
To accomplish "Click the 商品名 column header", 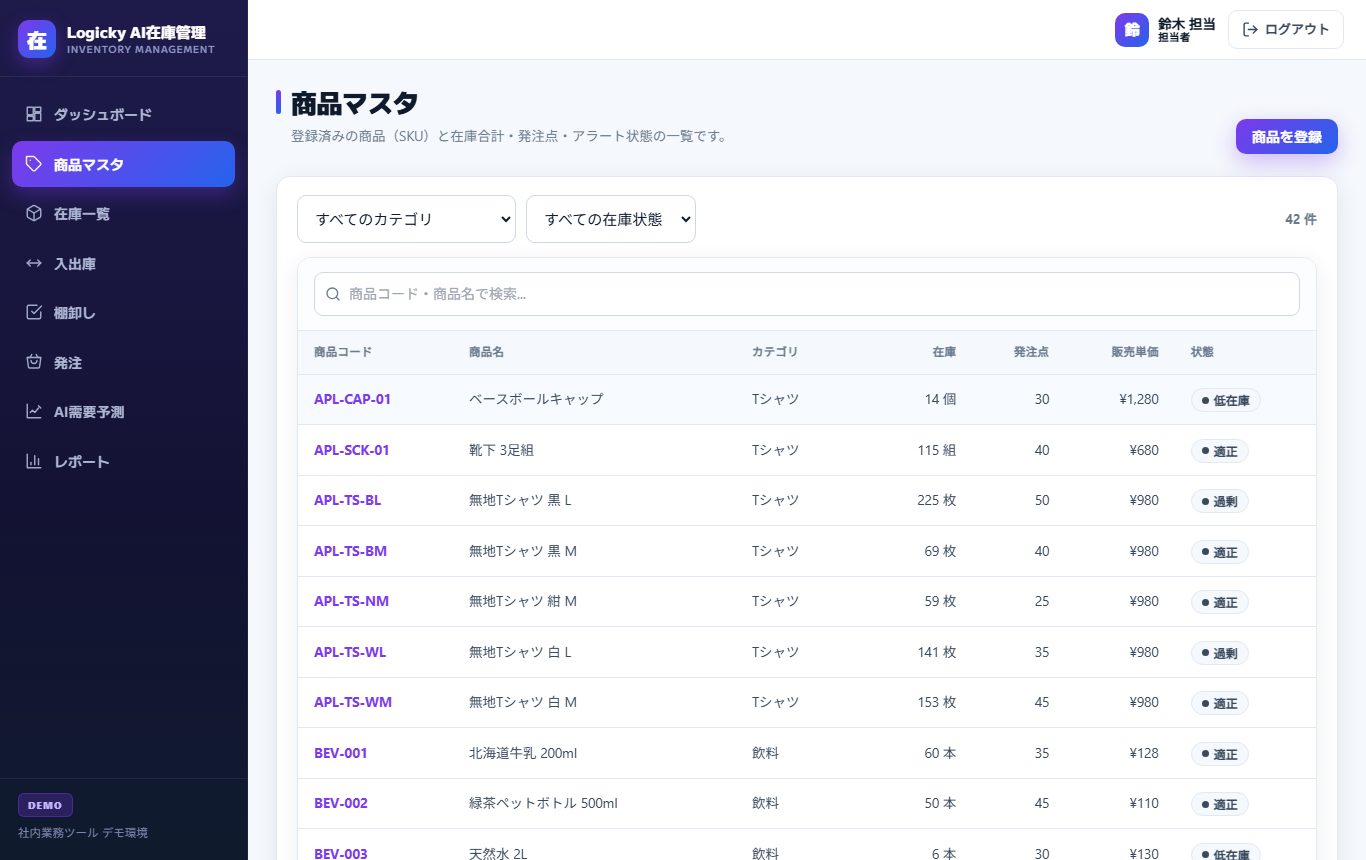I will tap(486, 352).
